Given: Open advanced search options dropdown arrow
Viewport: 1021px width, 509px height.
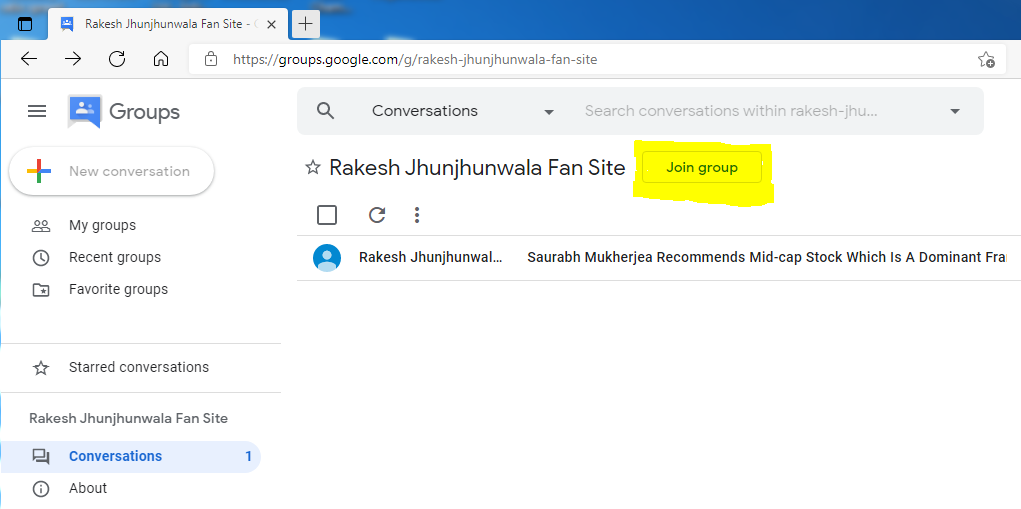Looking at the screenshot, I should click(955, 112).
